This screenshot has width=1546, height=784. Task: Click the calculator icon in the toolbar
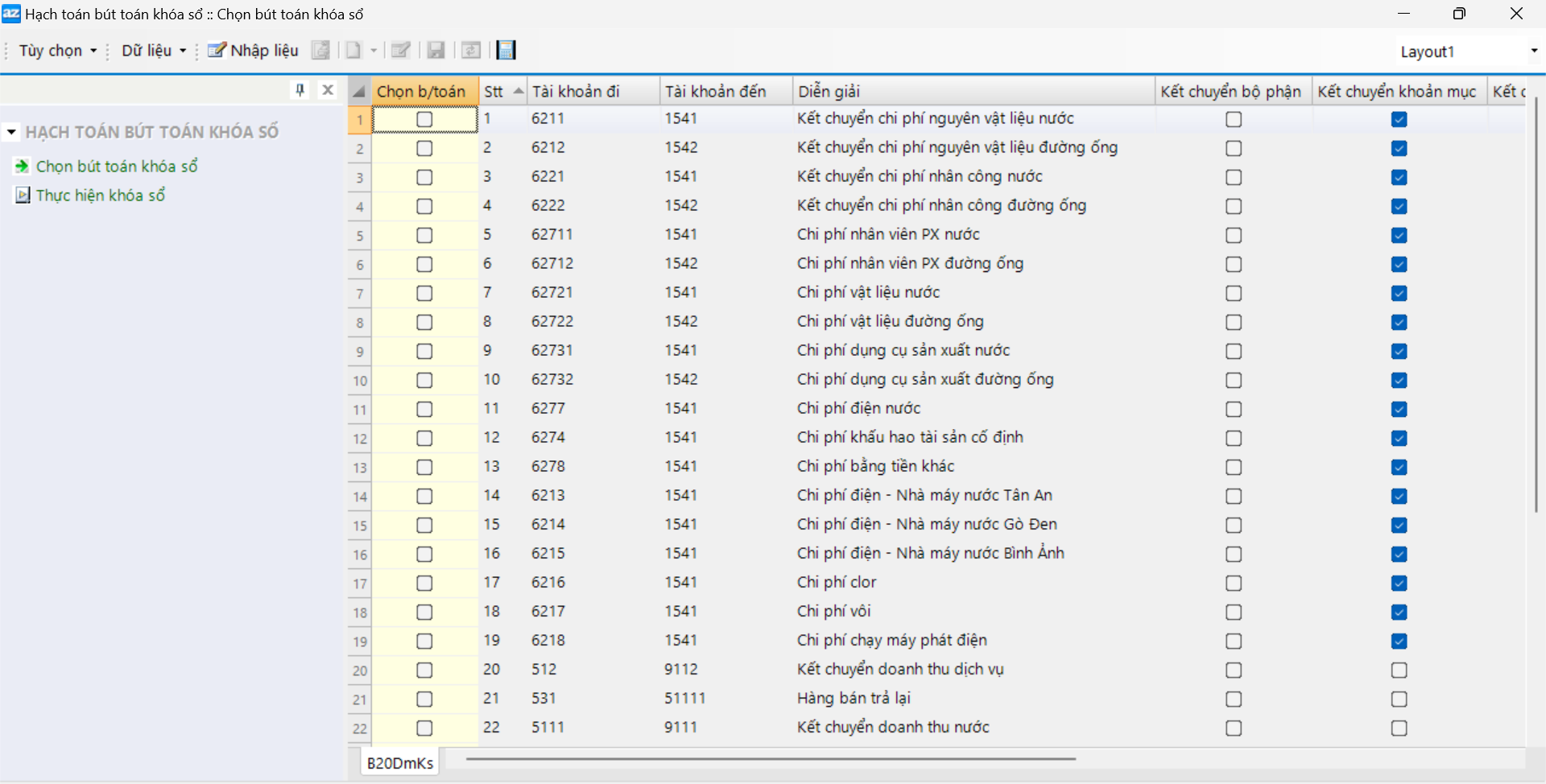tap(506, 50)
